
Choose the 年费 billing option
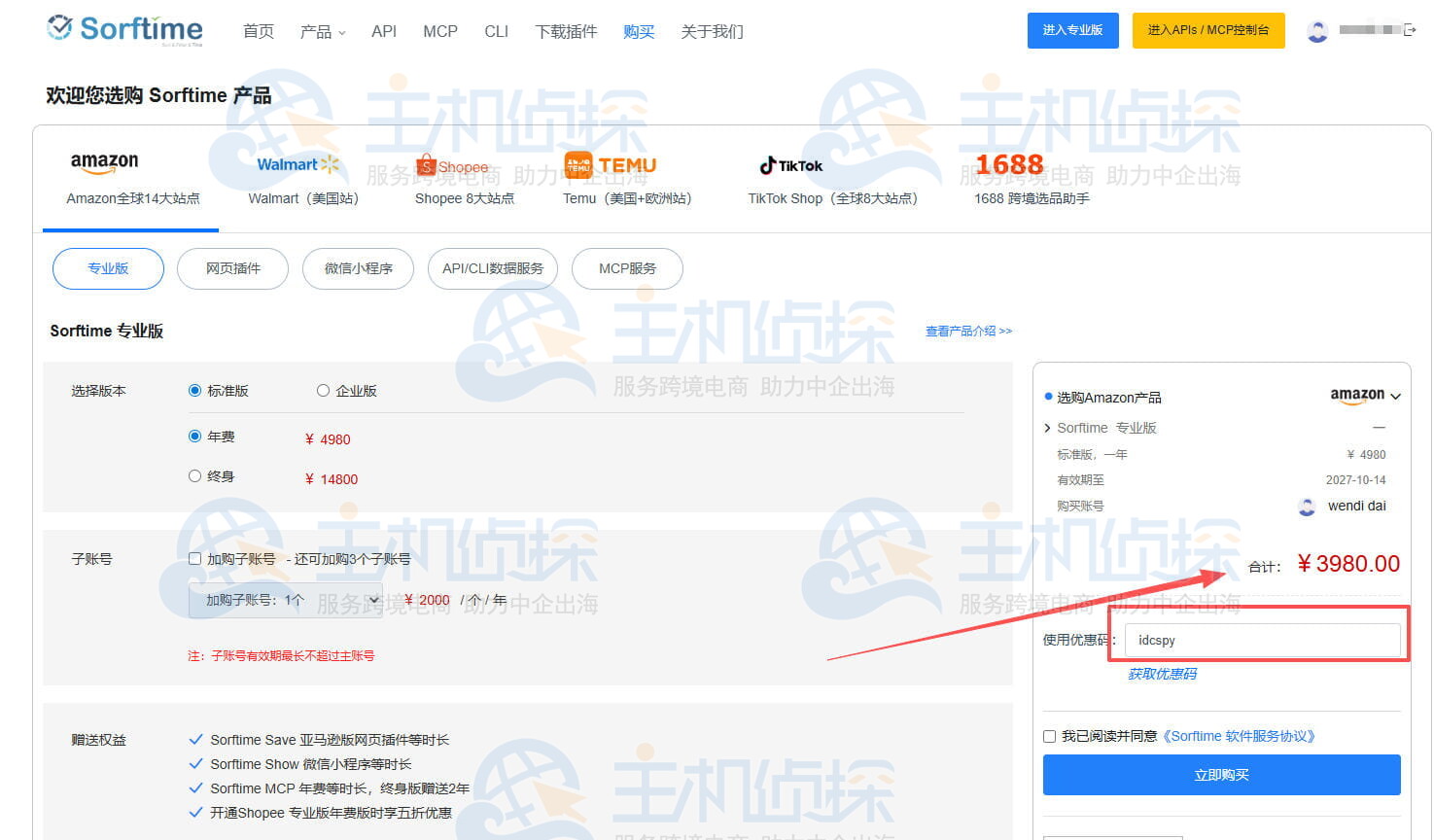(x=194, y=437)
